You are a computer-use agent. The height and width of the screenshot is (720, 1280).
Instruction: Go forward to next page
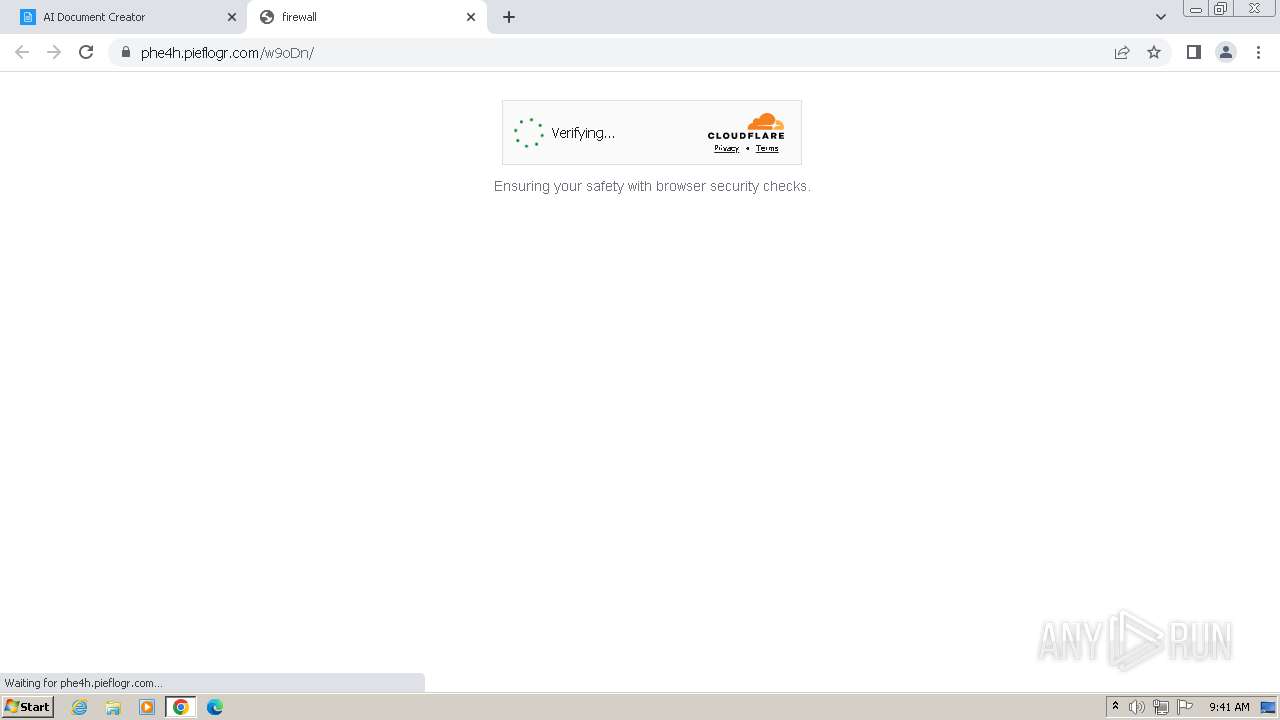54,52
